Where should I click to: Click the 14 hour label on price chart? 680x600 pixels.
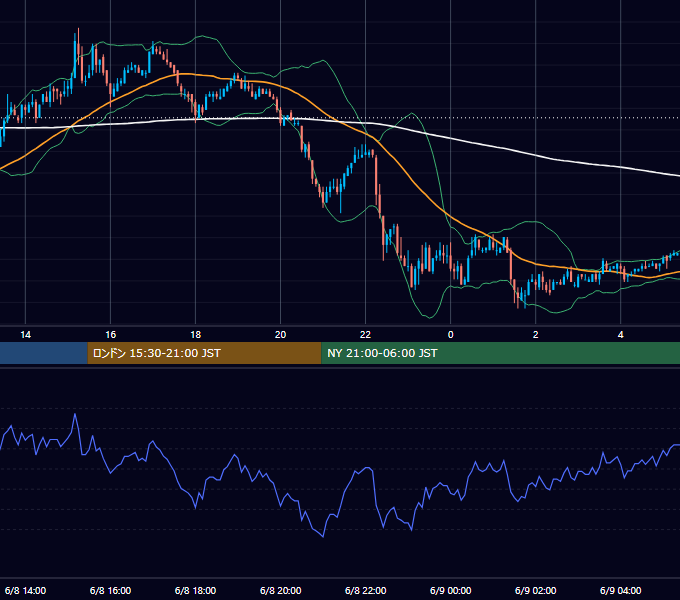coord(26,335)
